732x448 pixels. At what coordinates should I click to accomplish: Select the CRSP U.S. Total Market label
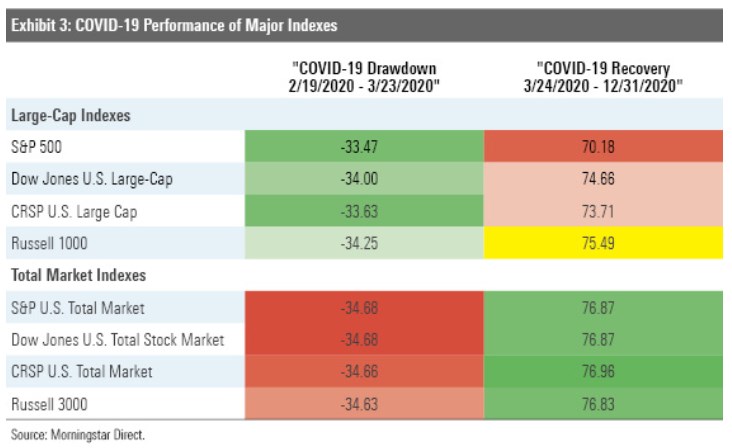coord(82,372)
